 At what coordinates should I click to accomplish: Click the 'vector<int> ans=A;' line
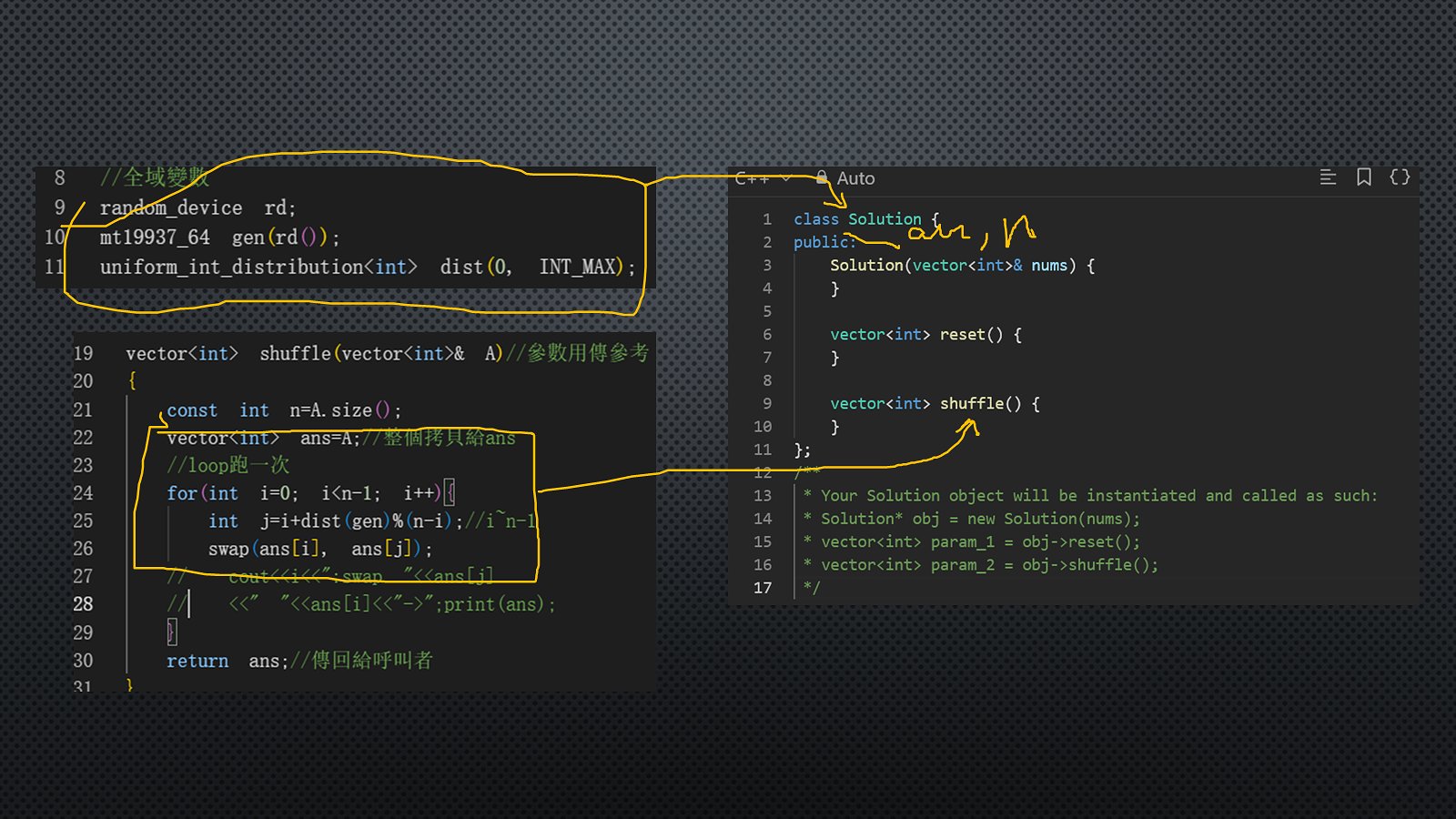(264, 439)
